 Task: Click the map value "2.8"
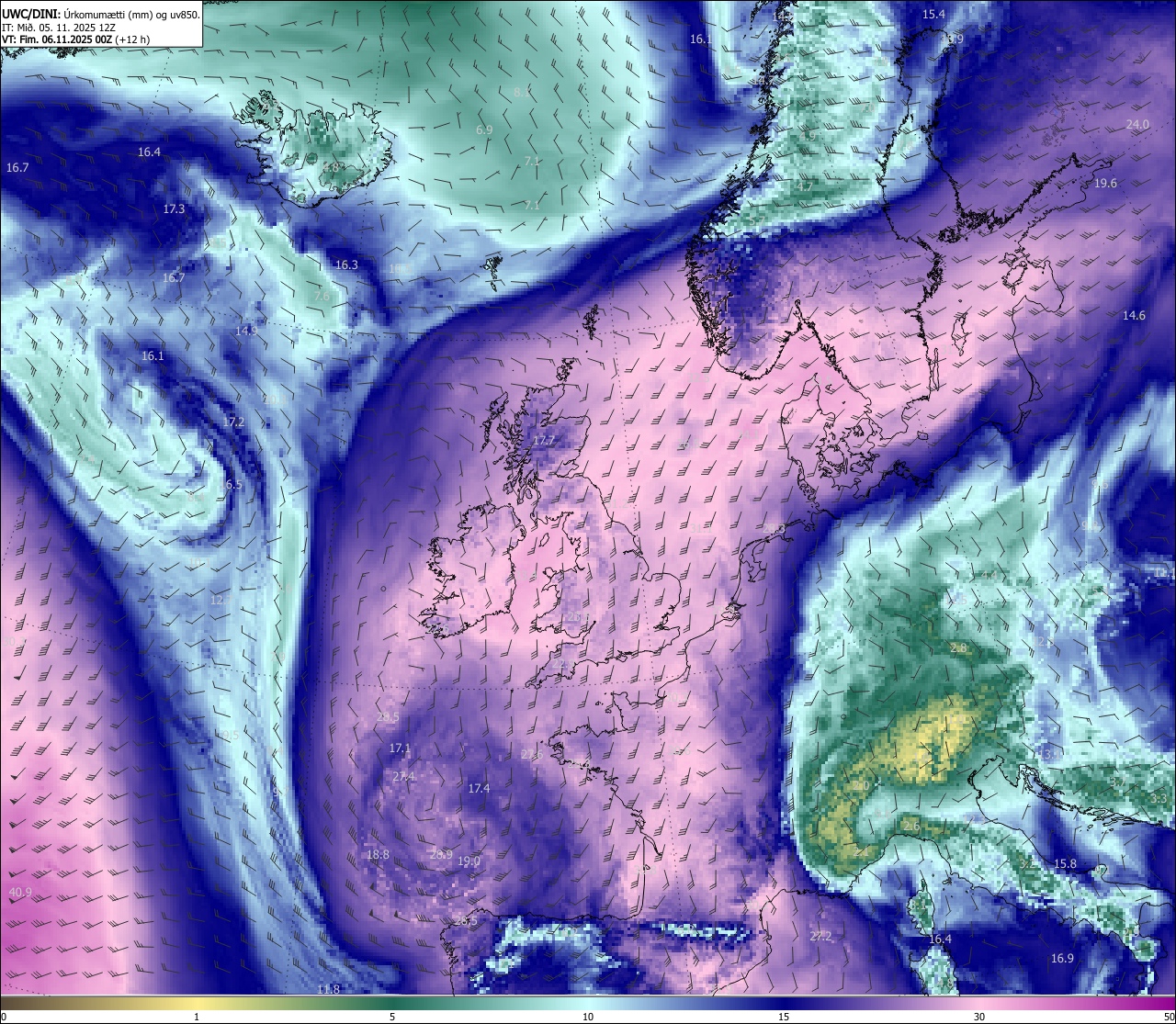(x=958, y=648)
